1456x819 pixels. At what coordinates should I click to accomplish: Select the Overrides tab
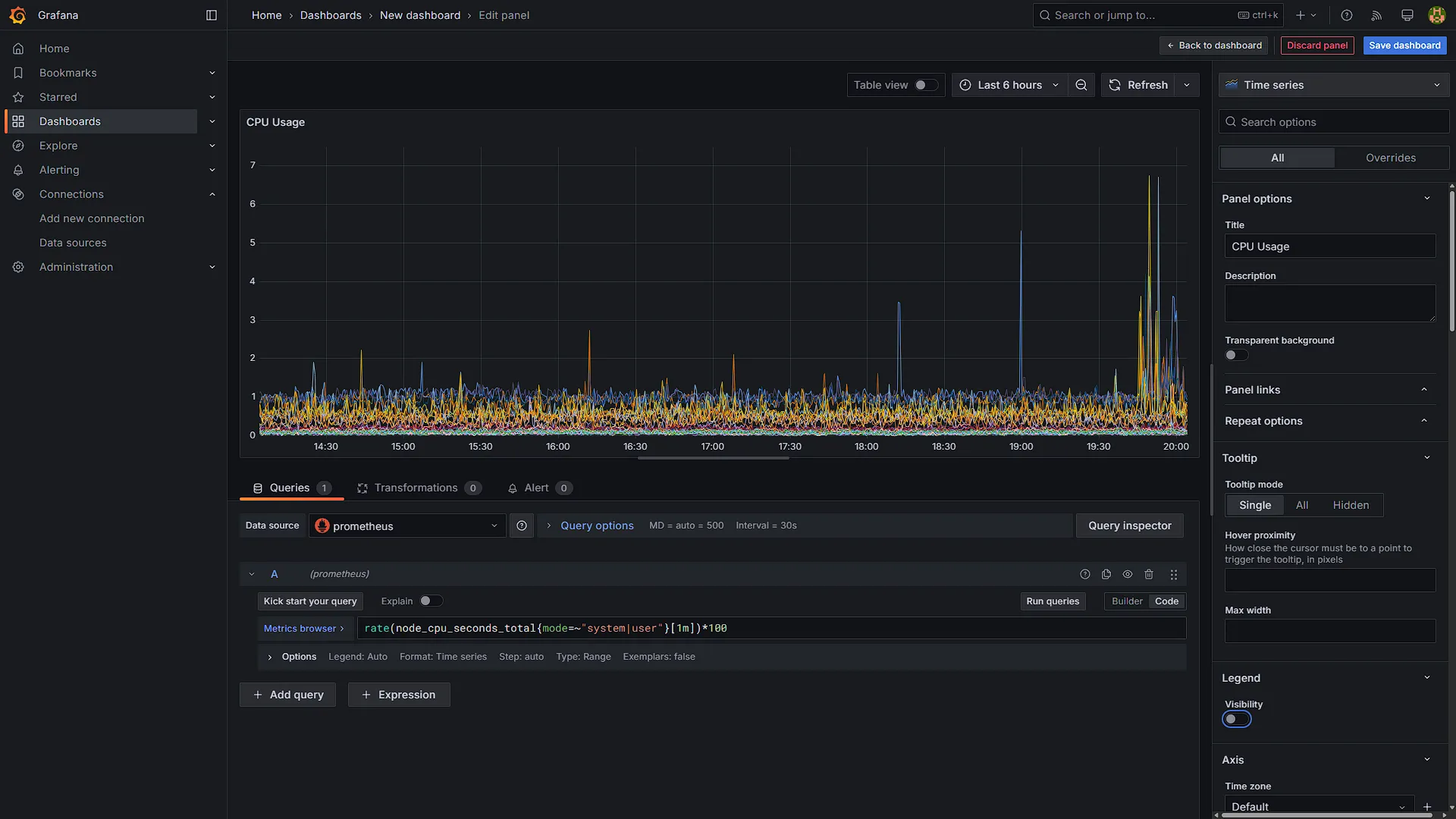click(x=1391, y=158)
